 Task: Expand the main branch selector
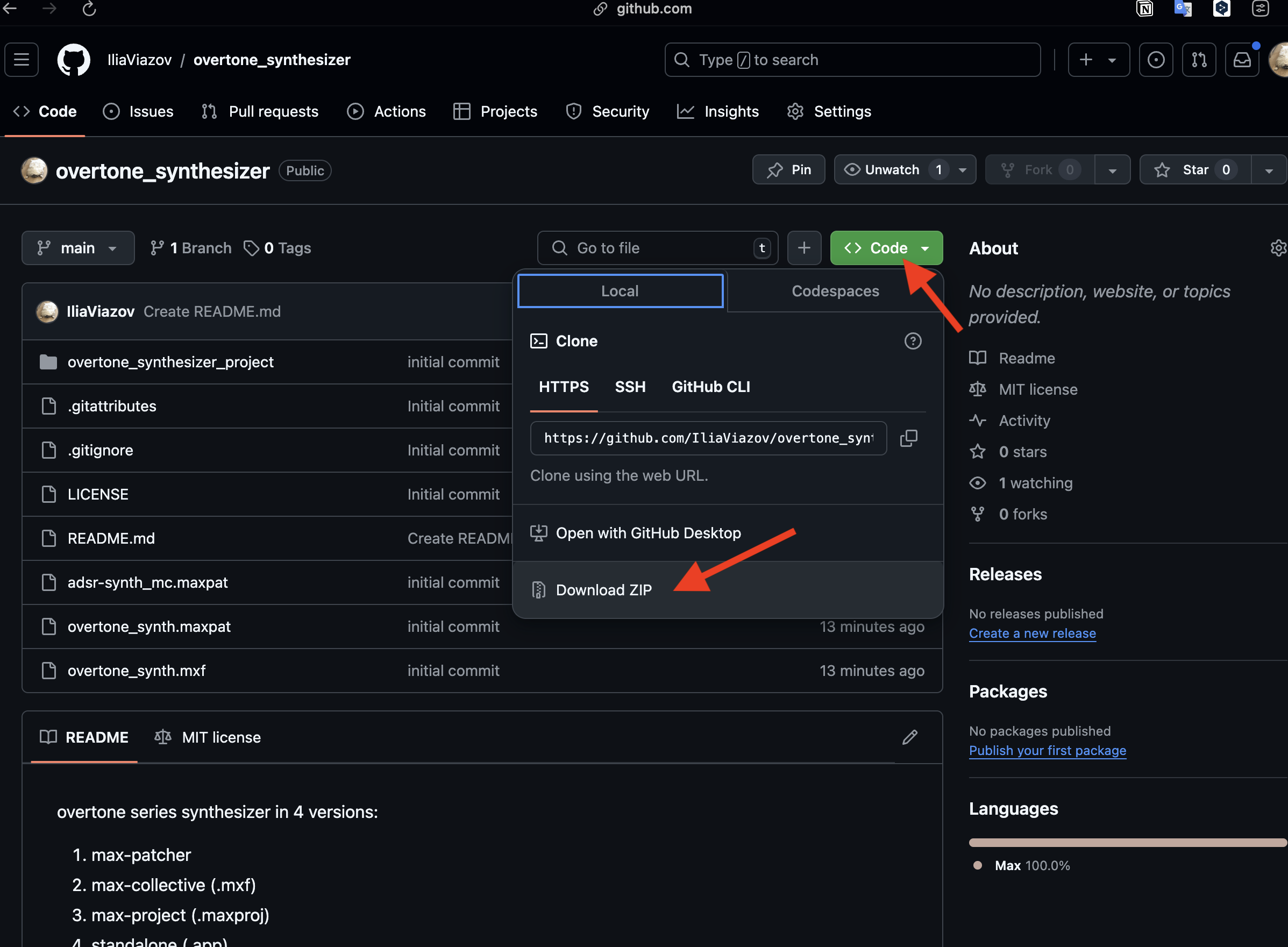point(78,248)
